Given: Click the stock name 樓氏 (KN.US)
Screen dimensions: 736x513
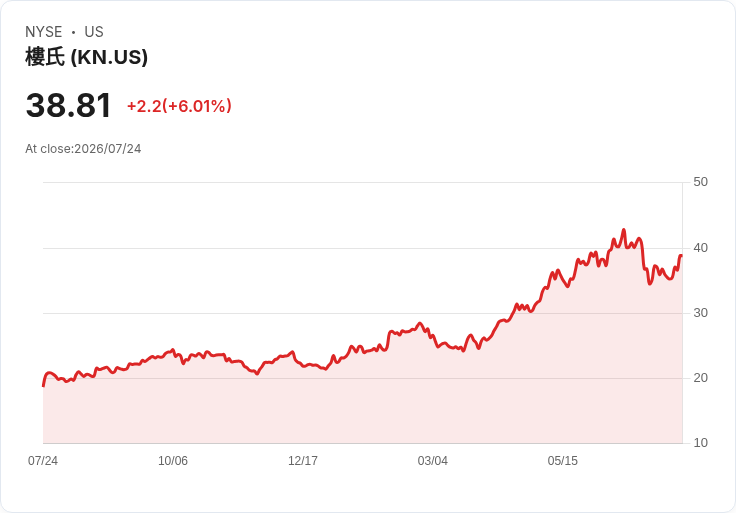Looking at the screenshot, I should pos(86,57).
